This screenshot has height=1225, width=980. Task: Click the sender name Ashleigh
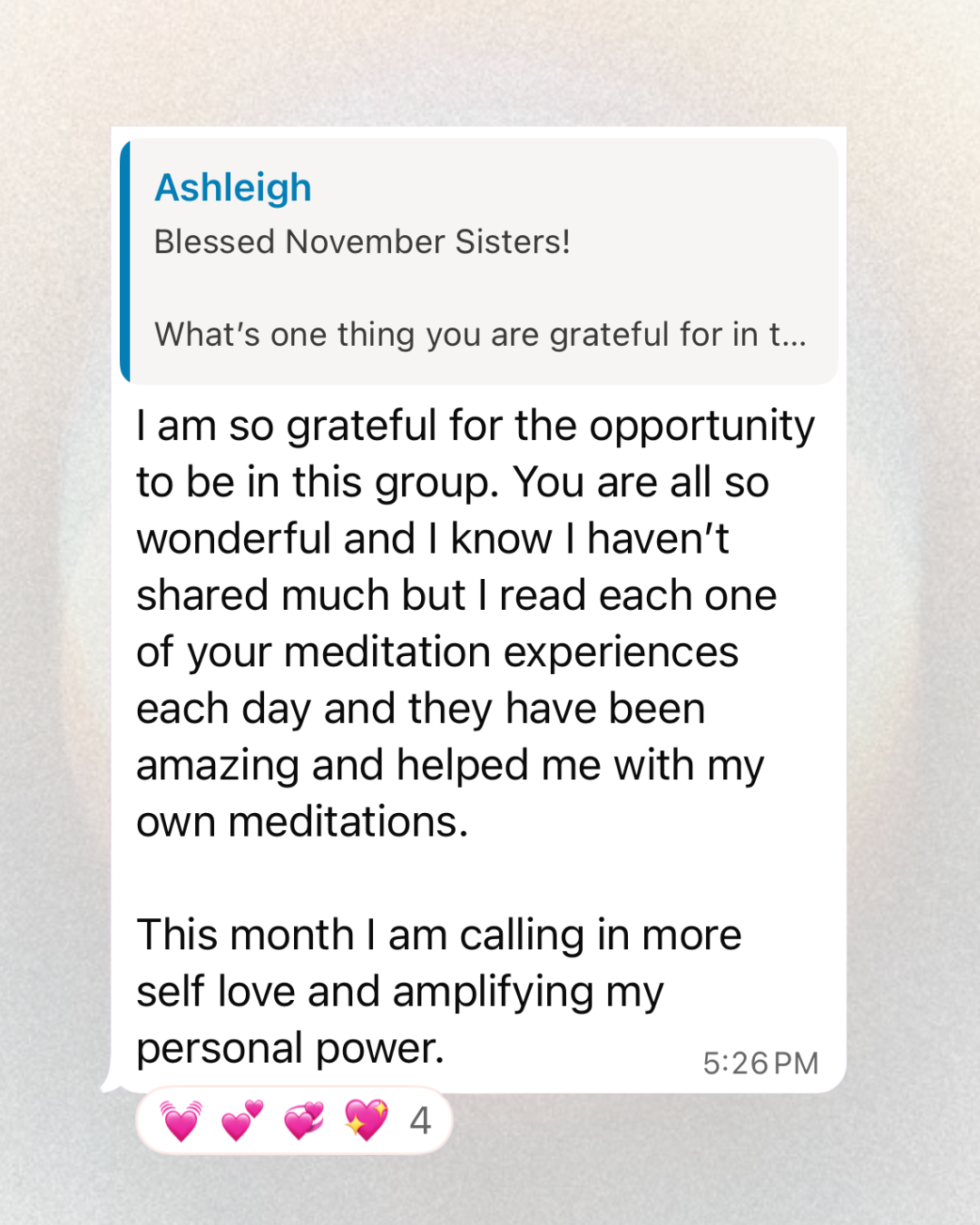(x=233, y=188)
